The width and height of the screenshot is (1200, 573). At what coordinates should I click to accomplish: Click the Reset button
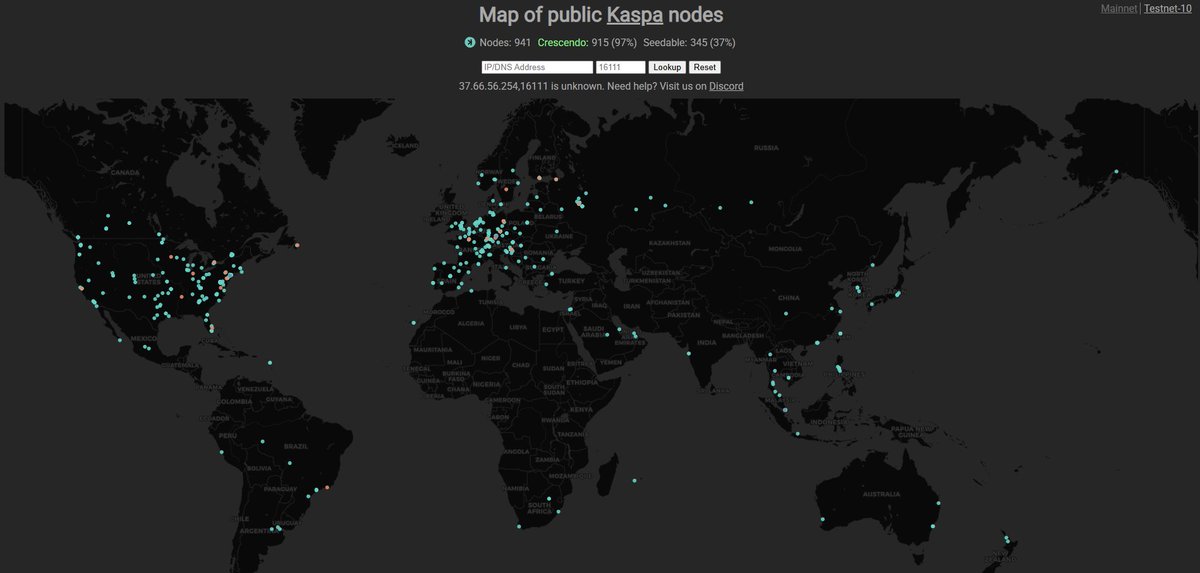[705, 67]
